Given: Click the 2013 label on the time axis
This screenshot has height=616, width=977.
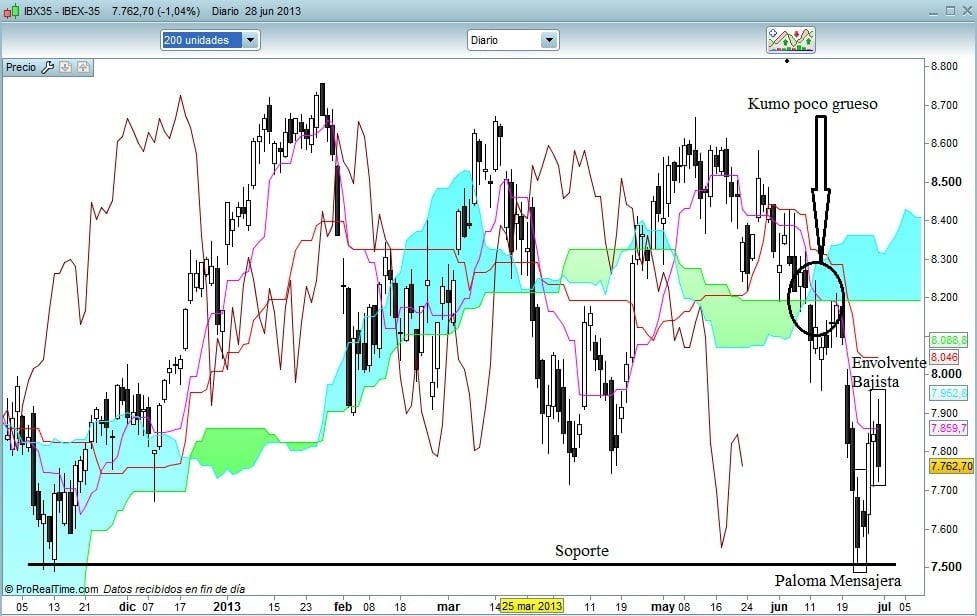Looking at the screenshot, I should (x=227, y=607).
